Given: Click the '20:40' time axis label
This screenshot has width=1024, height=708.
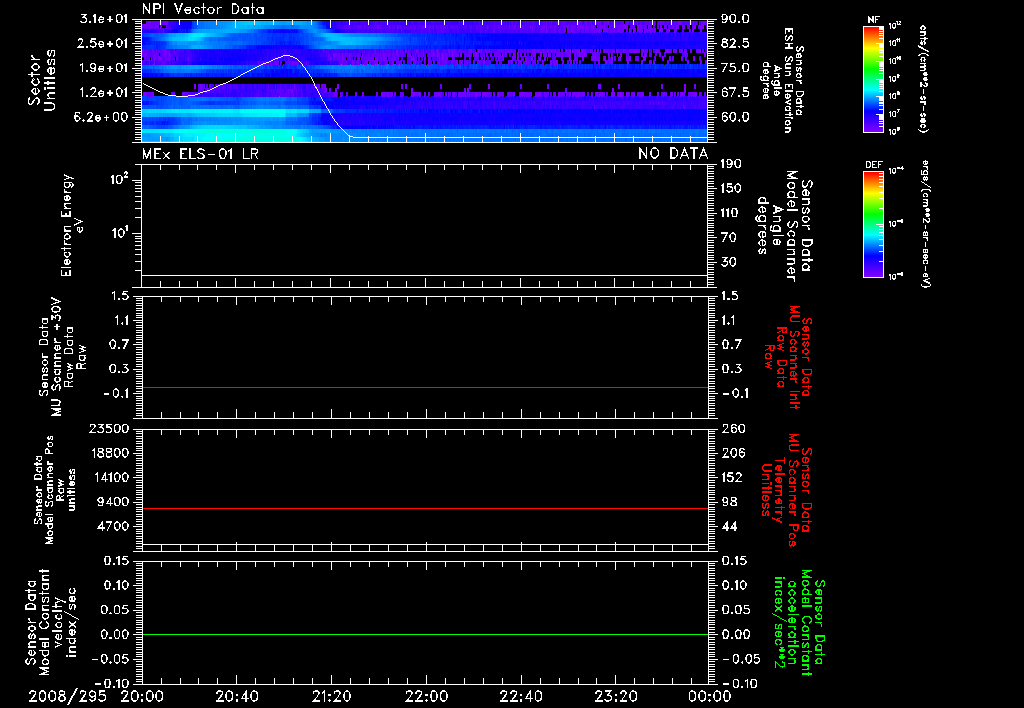Looking at the screenshot, I should (x=236, y=697).
